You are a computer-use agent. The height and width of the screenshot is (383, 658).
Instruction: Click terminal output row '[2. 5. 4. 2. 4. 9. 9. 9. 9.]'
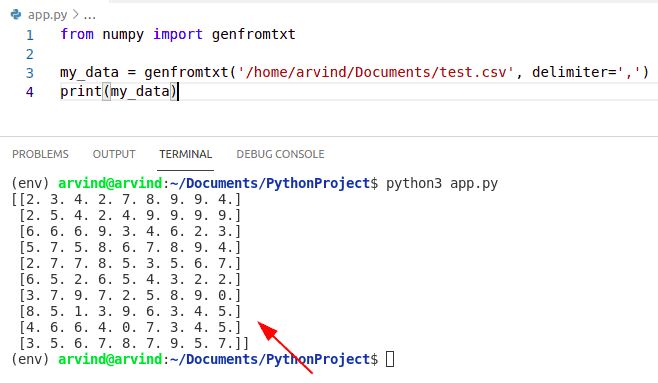(x=130, y=215)
